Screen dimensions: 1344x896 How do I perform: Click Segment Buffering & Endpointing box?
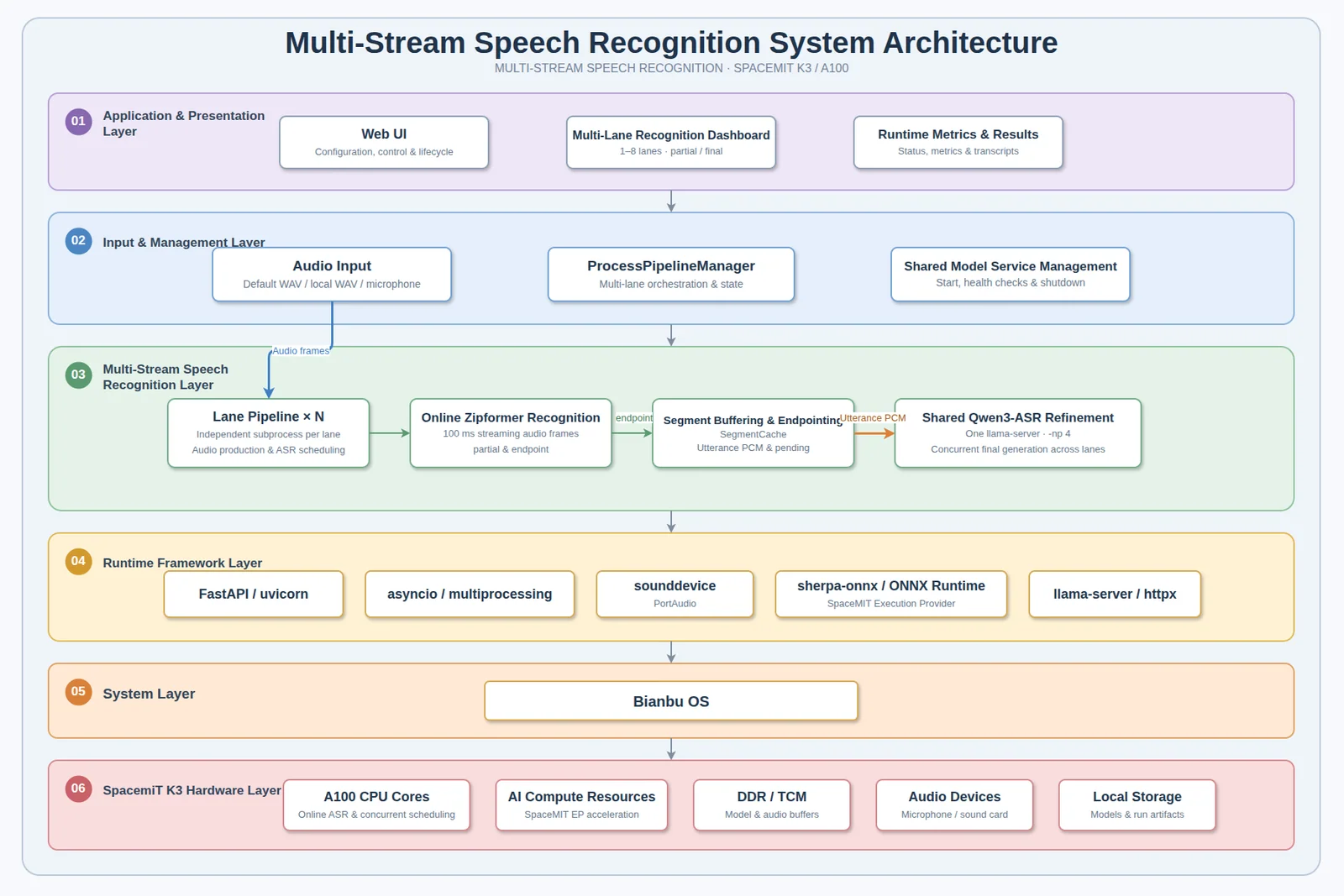pyautogui.click(x=753, y=432)
